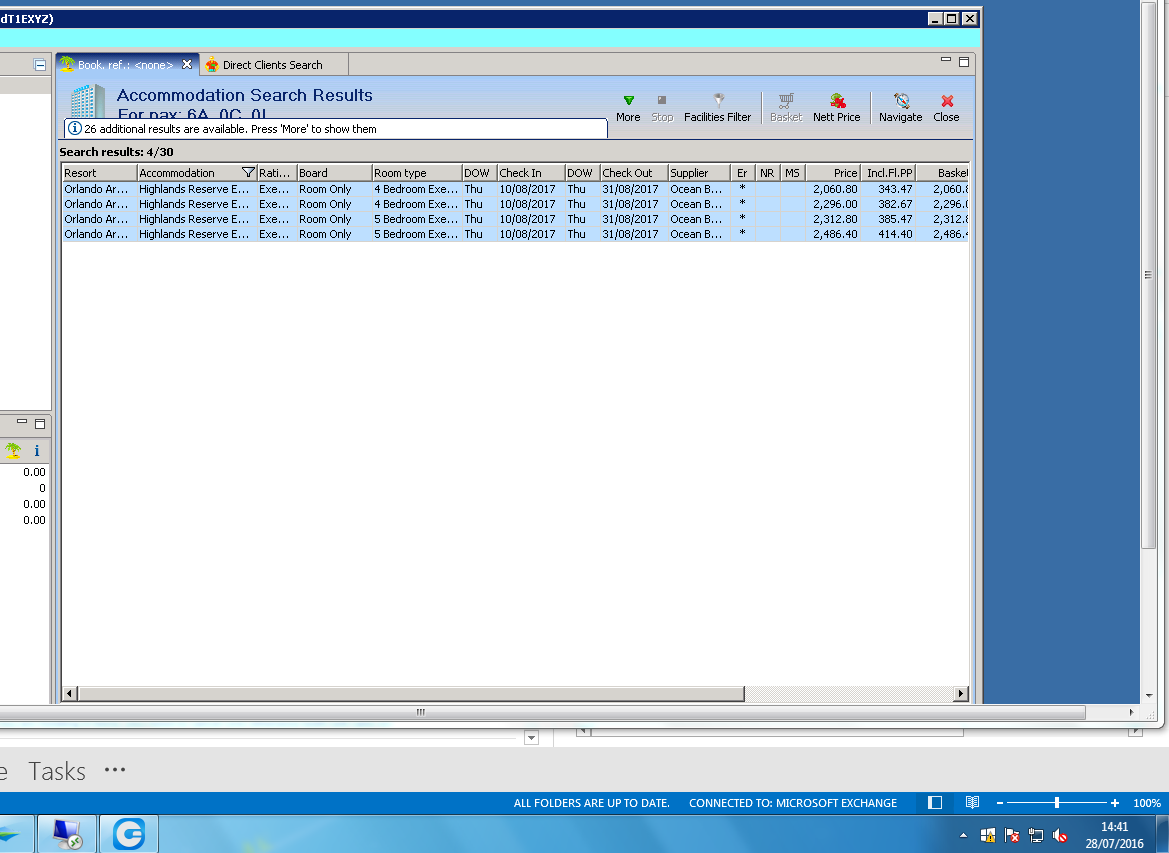1169x853 pixels.
Task: Switch to Direct Clients Search tab
Action: coord(273,65)
